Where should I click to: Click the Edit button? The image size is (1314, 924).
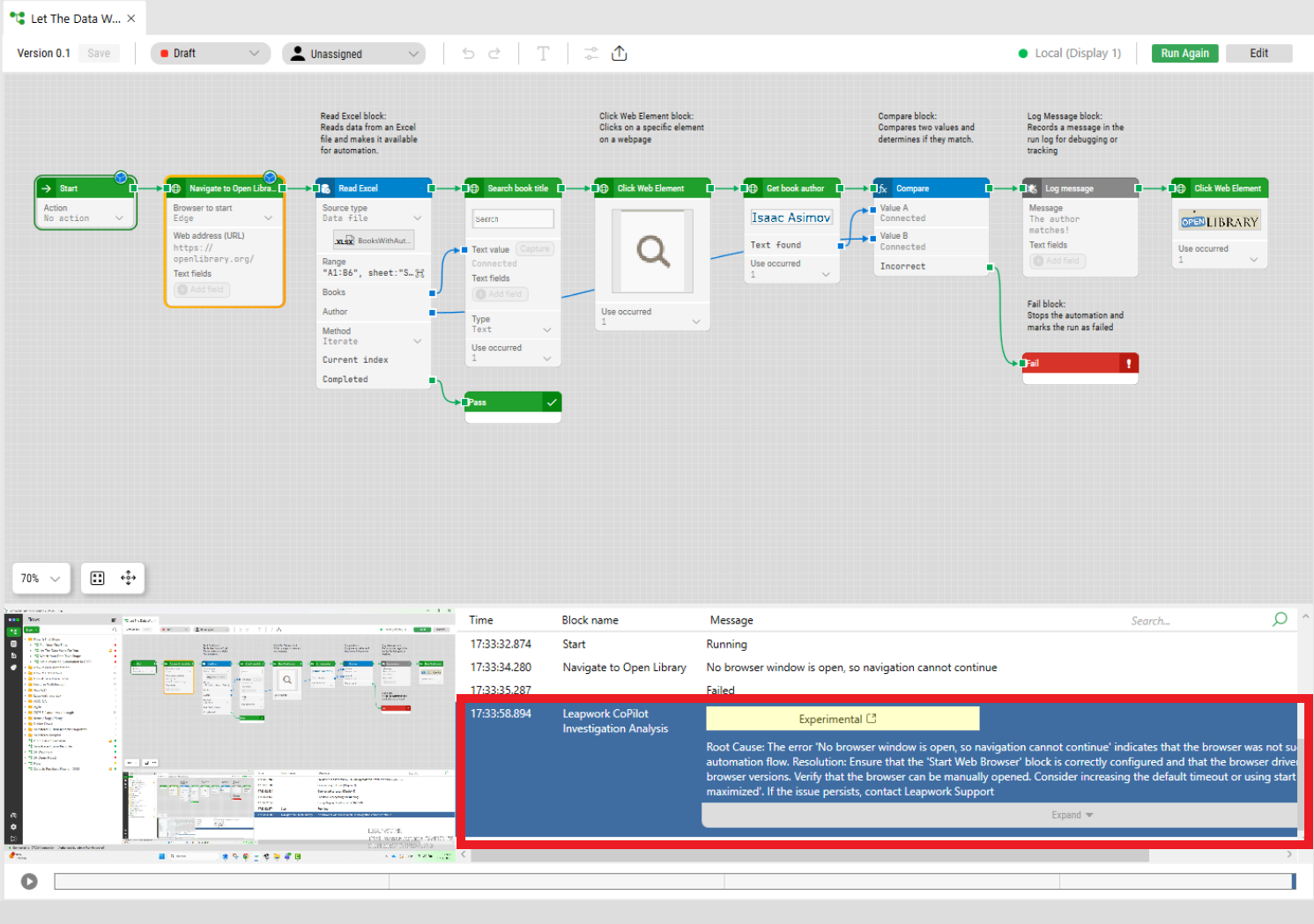tap(1258, 53)
